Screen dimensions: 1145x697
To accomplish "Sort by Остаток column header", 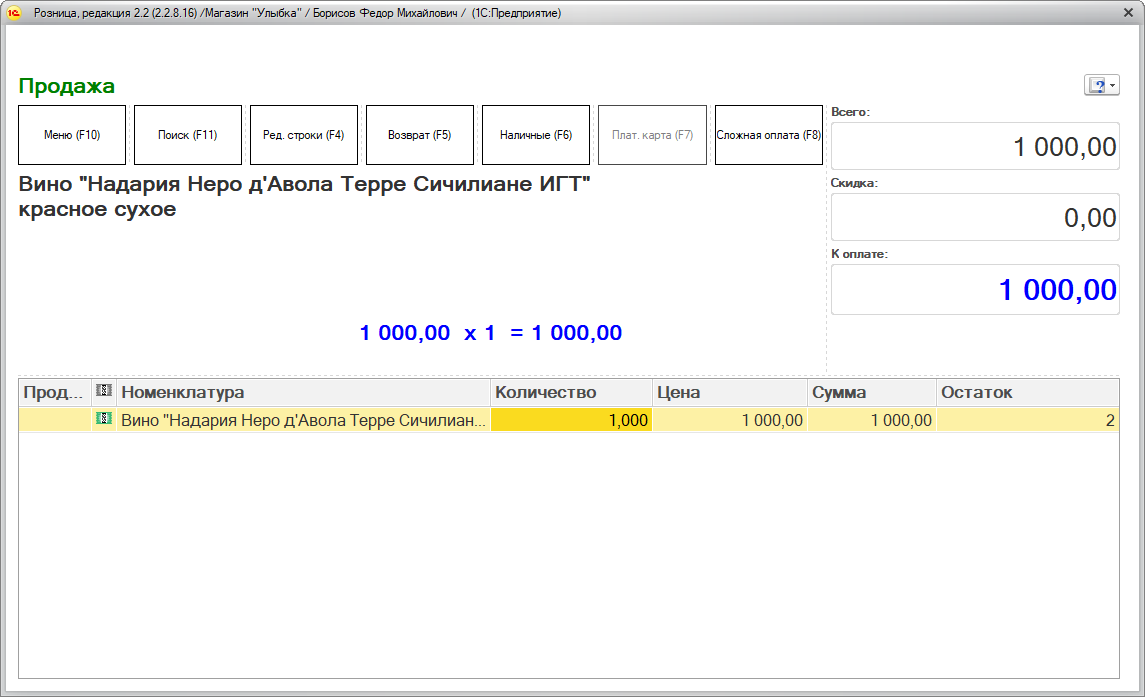I will [1027, 392].
